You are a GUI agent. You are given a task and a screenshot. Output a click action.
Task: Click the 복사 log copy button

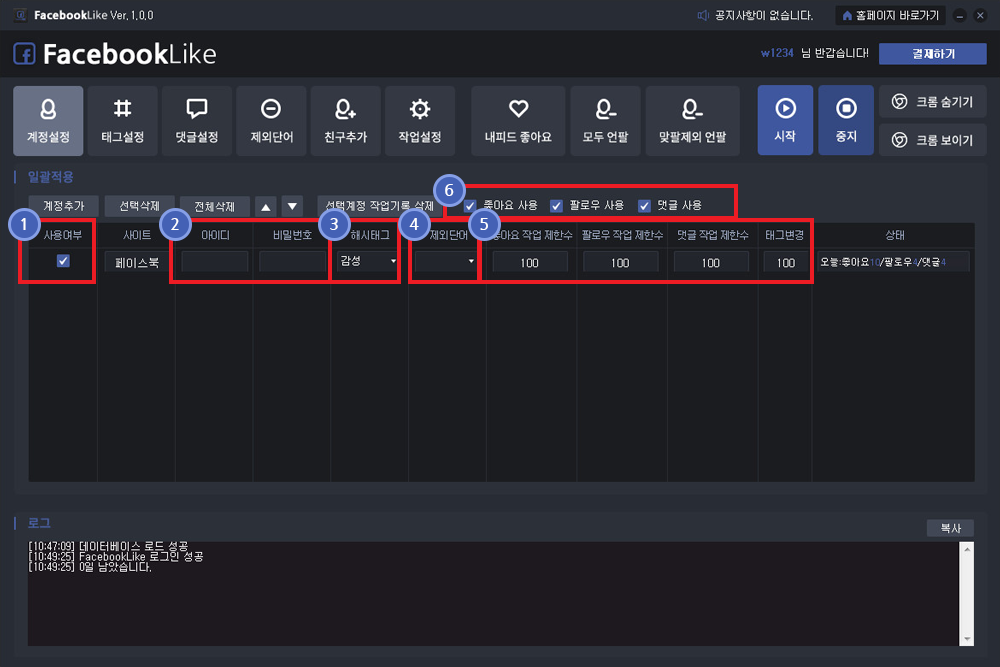click(950, 528)
